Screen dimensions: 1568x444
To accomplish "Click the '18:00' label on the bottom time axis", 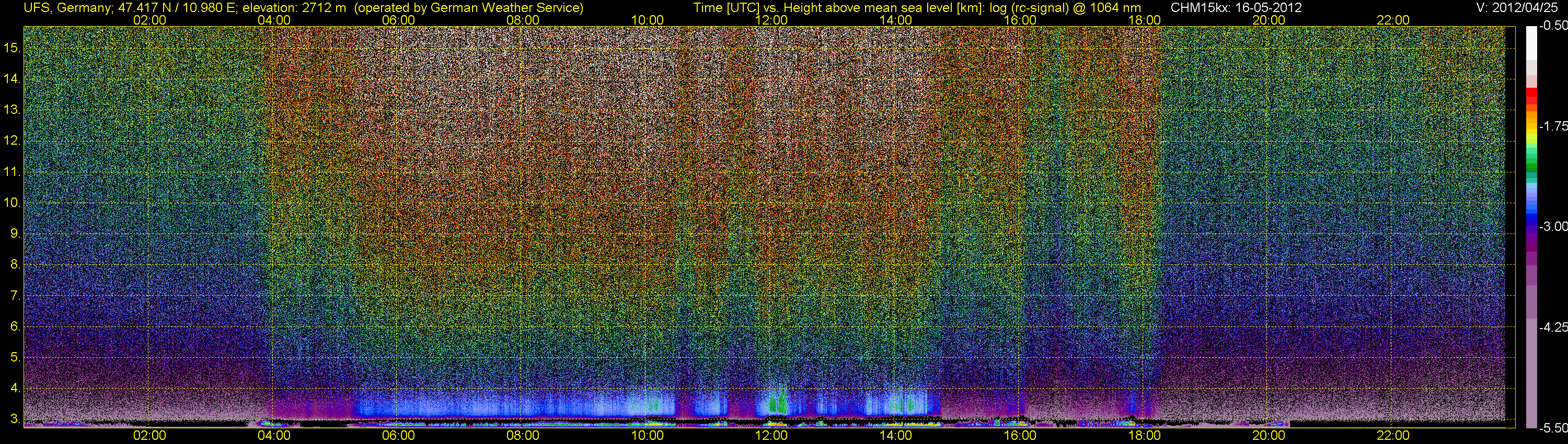I will (1144, 436).
